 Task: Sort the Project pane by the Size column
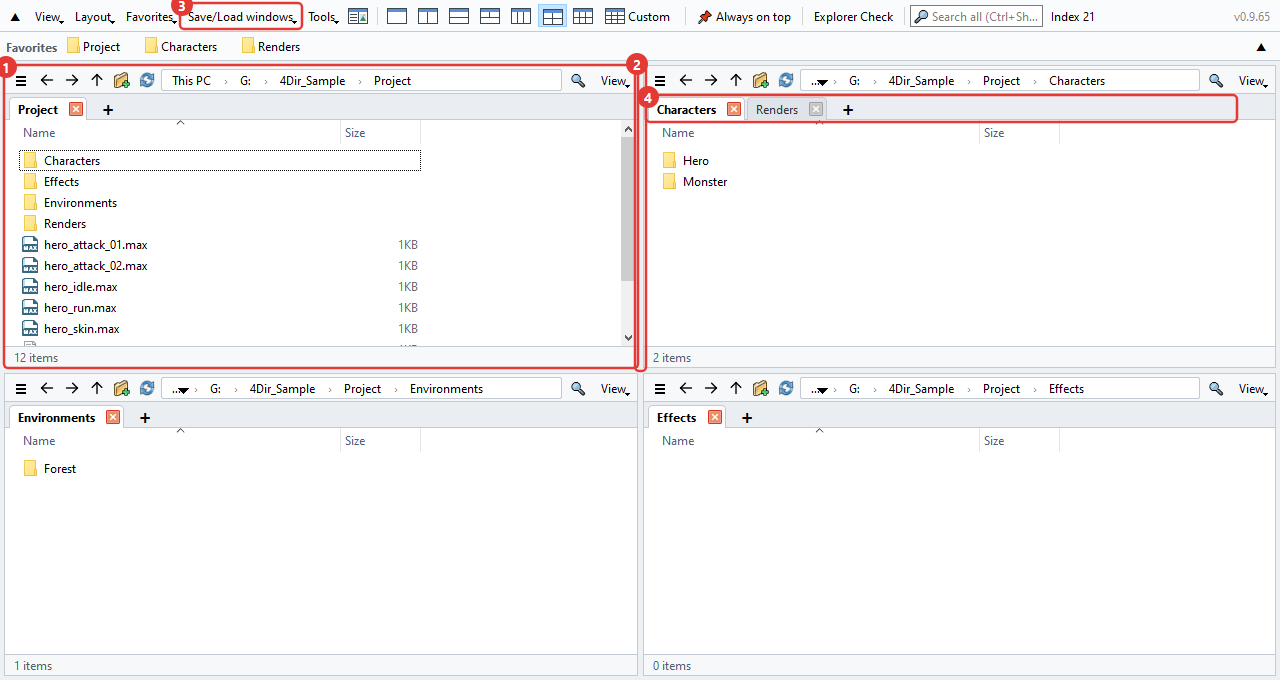pos(355,133)
